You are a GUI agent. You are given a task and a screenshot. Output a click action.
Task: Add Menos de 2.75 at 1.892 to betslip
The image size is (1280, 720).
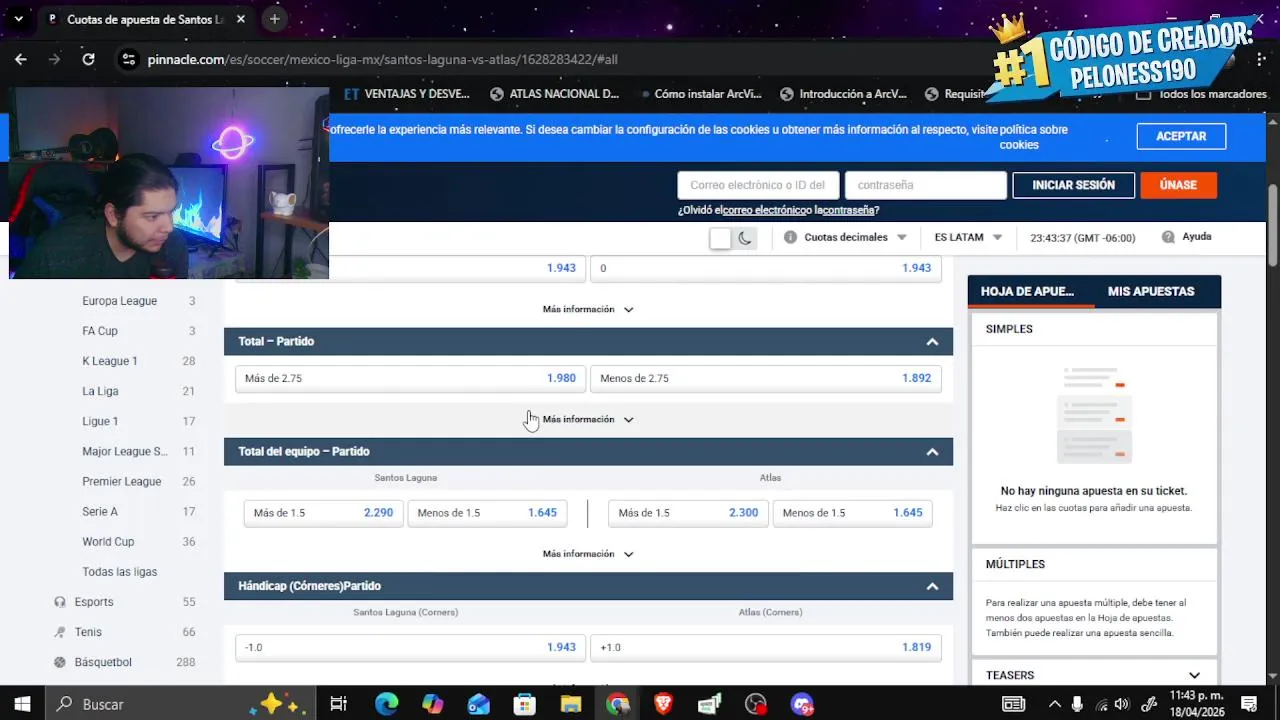coord(766,379)
